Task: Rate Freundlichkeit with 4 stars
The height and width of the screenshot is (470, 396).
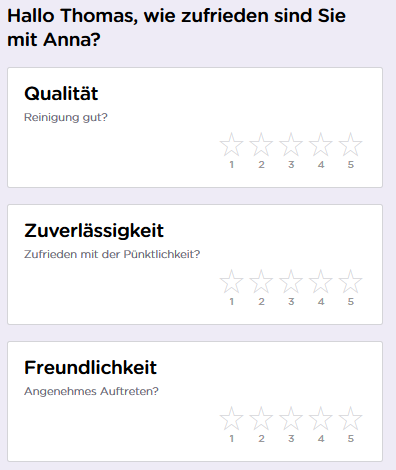Action: click(321, 418)
